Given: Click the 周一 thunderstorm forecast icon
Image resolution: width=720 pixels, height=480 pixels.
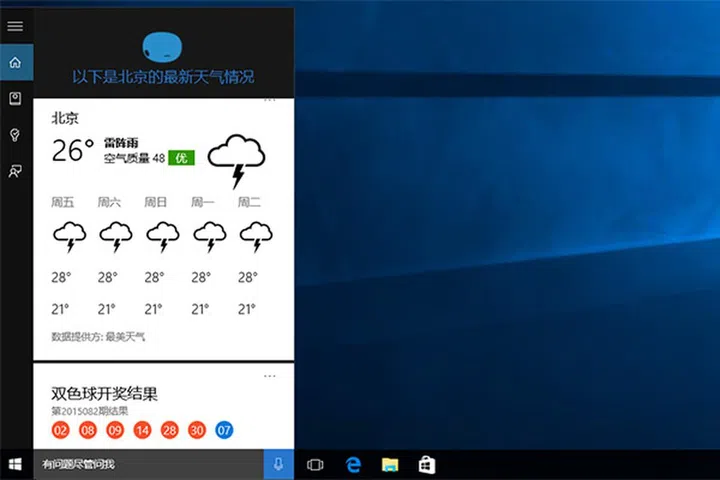Looking at the screenshot, I should (210, 237).
